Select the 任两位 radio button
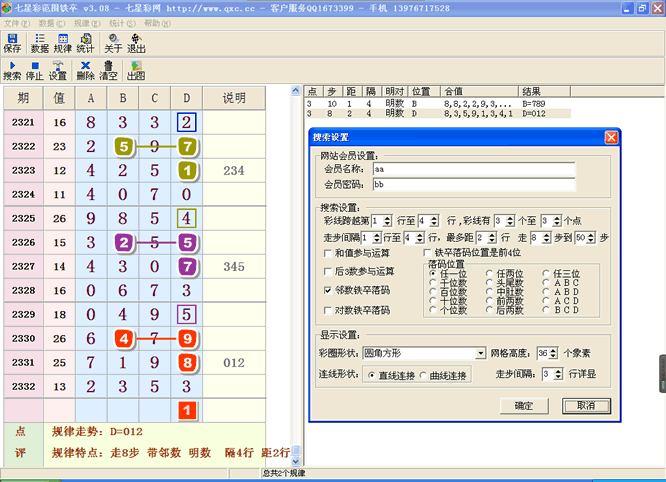 point(489,273)
